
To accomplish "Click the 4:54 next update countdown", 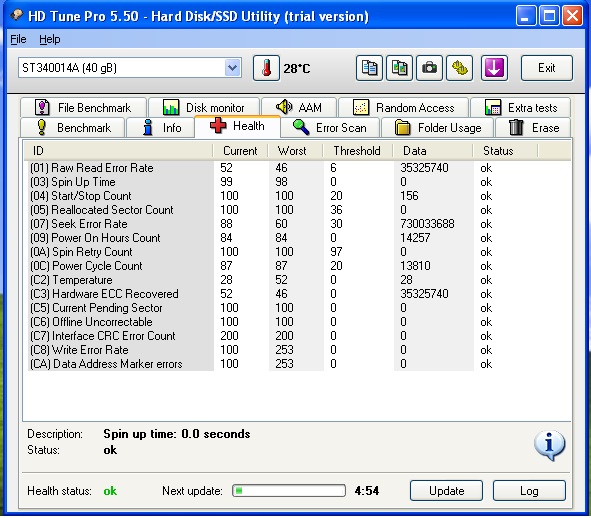I will pyautogui.click(x=367, y=490).
